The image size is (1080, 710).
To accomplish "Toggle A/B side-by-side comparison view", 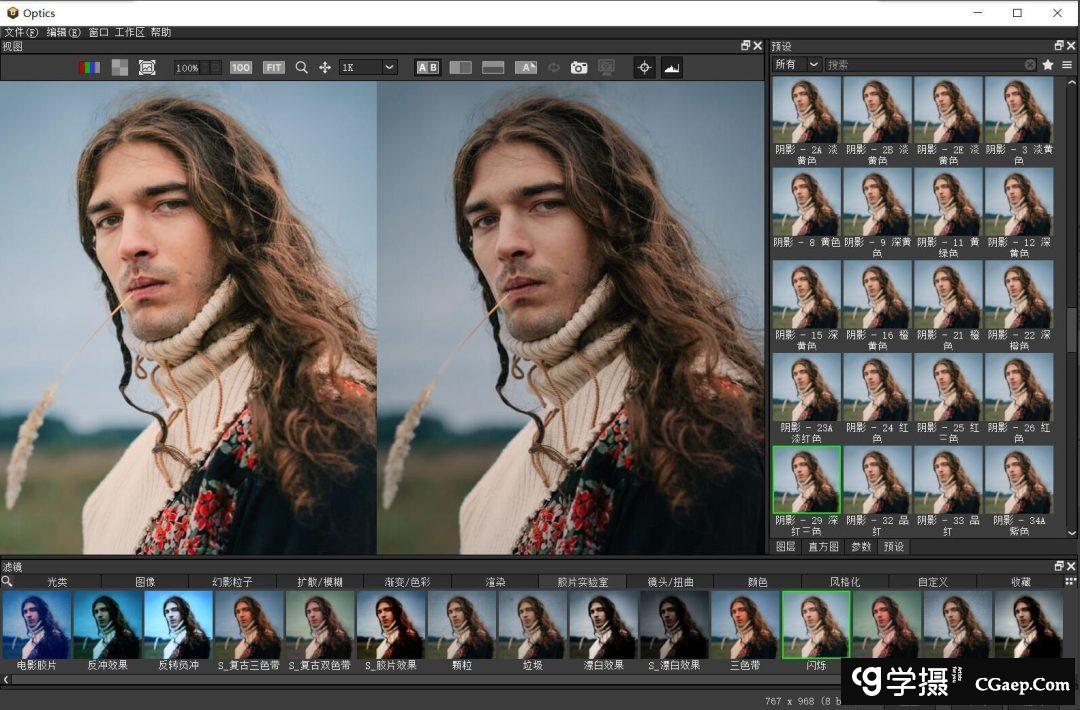I will (x=428, y=68).
